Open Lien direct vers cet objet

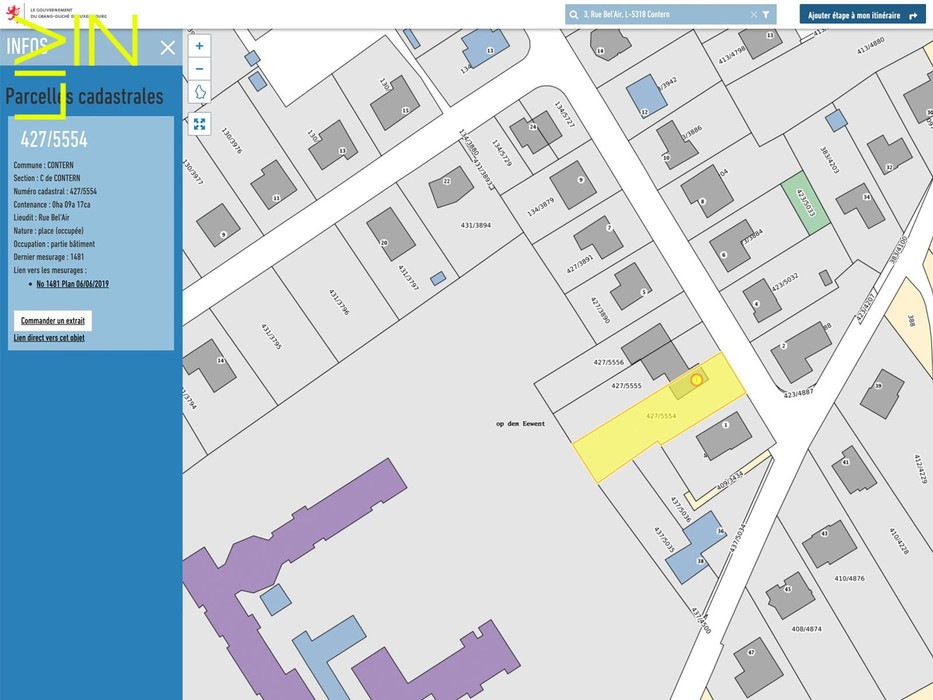pyautogui.click(x=49, y=338)
